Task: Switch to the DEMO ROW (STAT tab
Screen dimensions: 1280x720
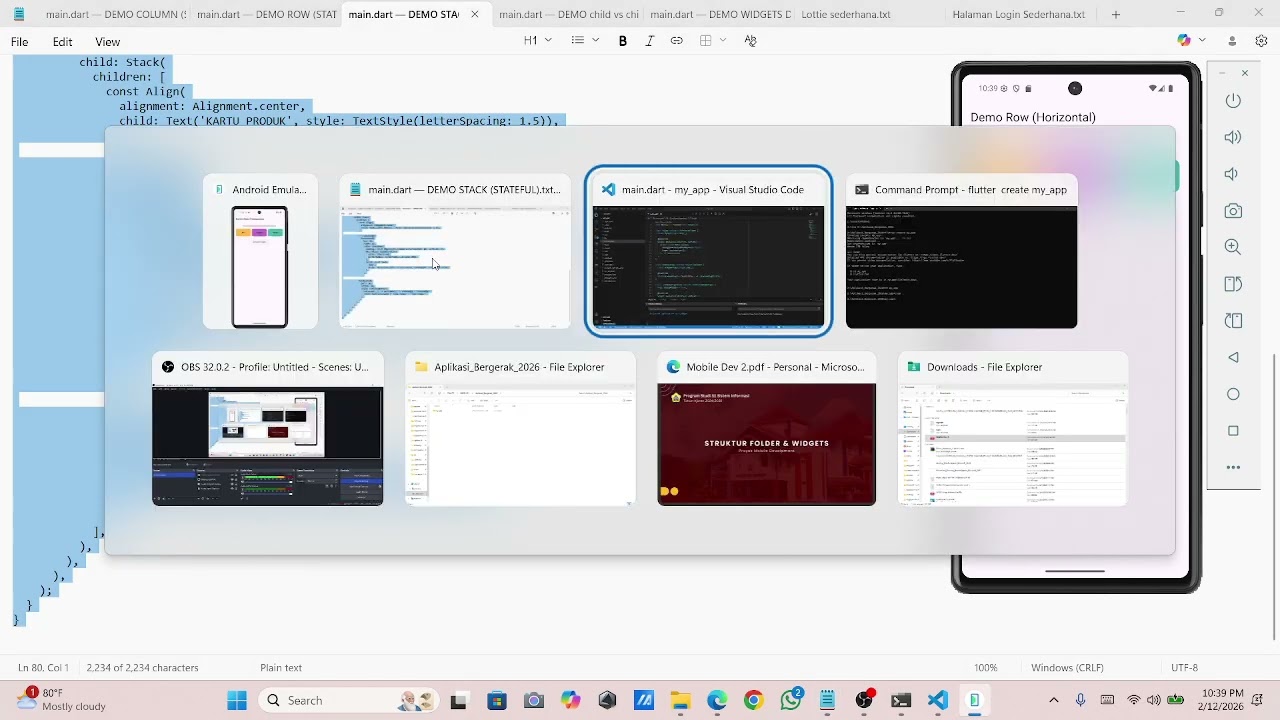Action: [x=265, y=15]
